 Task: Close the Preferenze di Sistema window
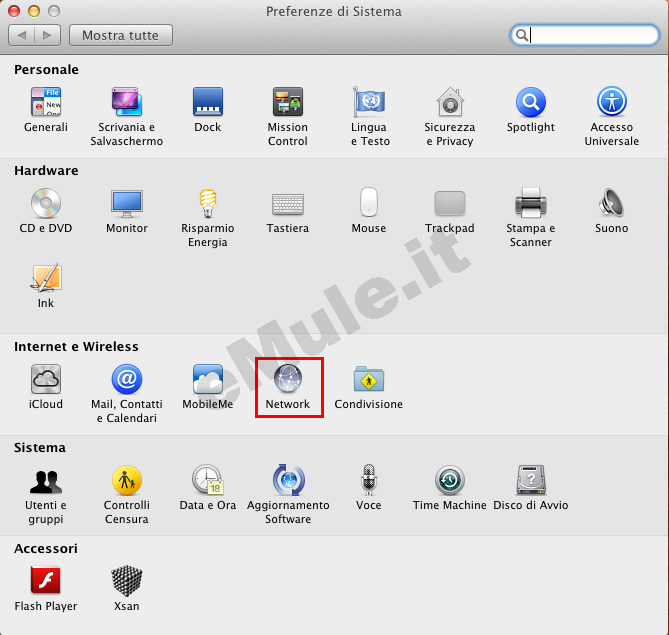[x=14, y=11]
